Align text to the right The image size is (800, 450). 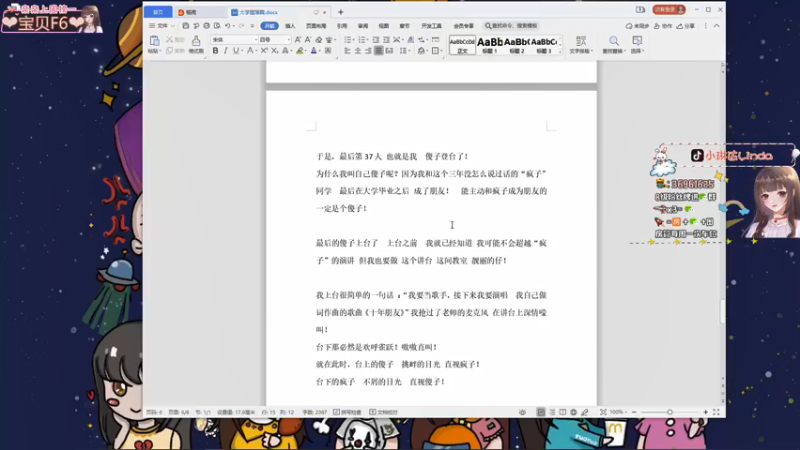click(x=368, y=51)
